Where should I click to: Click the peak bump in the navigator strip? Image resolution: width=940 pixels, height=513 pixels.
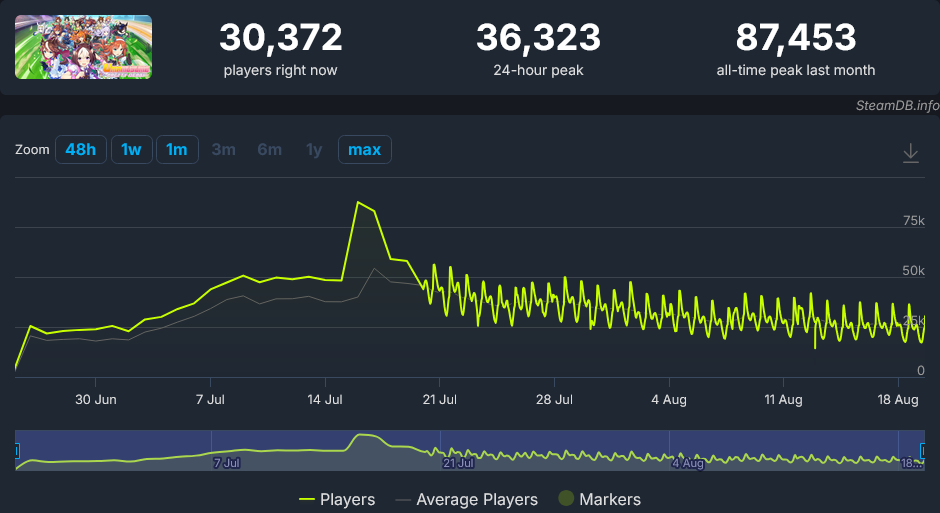click(x=365, y=436)
